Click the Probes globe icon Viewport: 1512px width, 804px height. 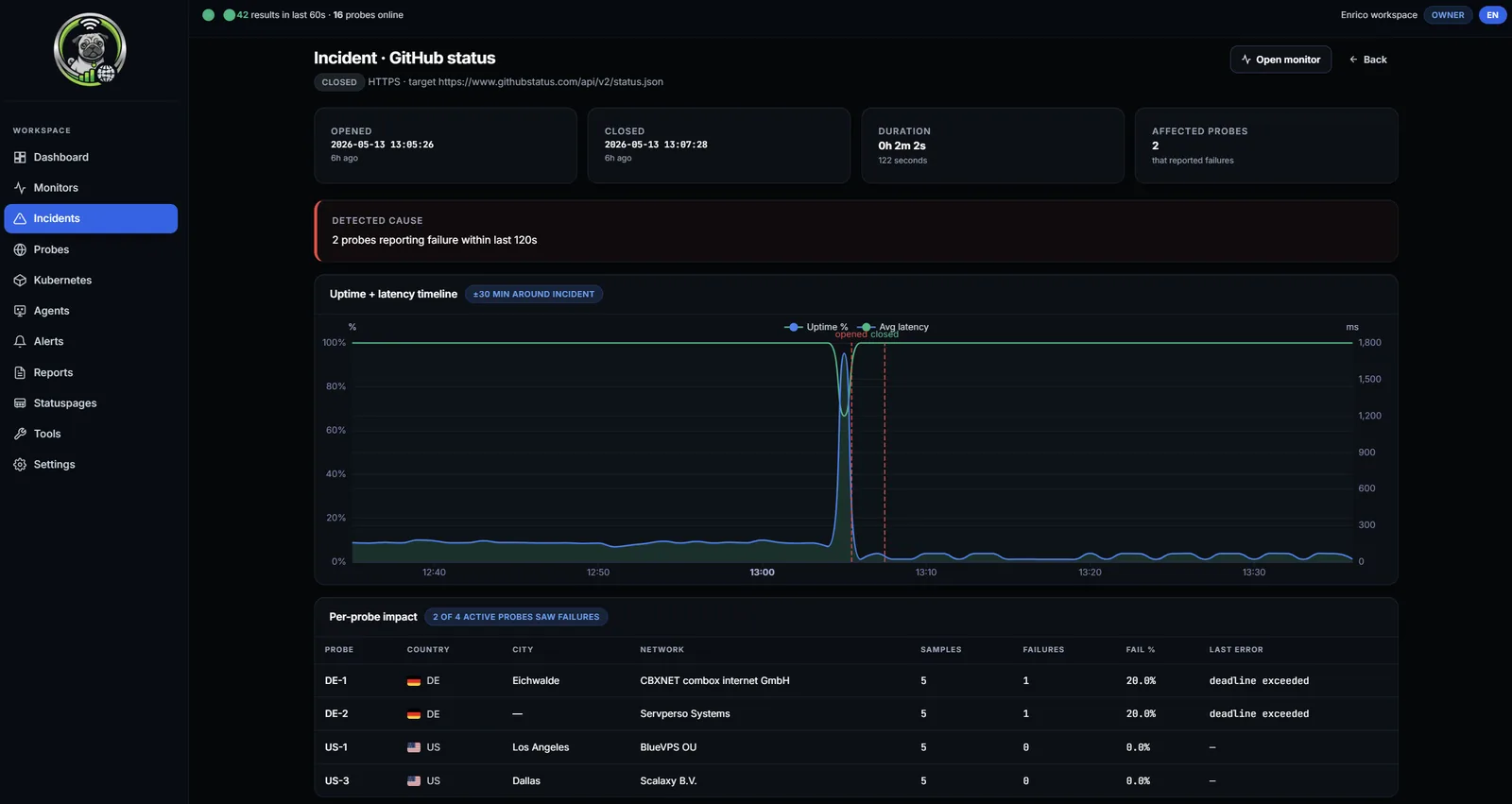coord(20,249)
